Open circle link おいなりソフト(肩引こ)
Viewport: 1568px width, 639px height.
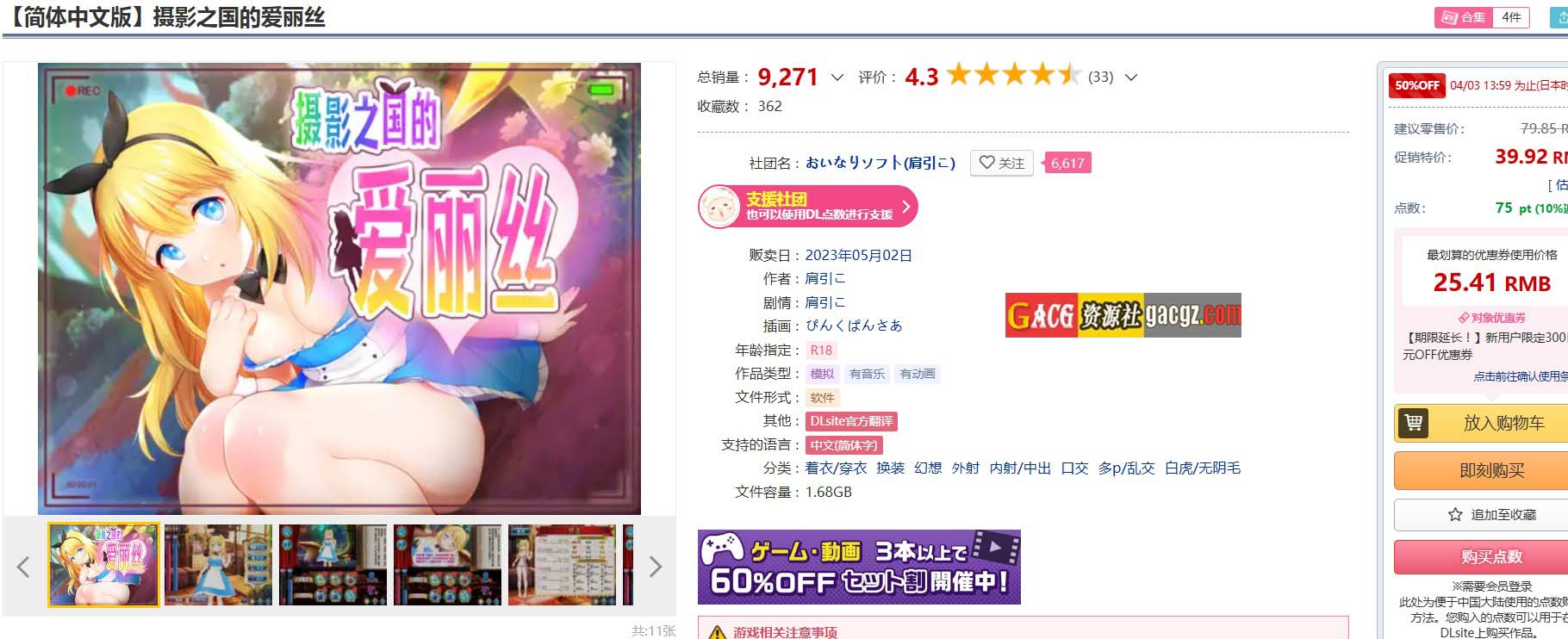pyautogui.click(x=880, y=163)
